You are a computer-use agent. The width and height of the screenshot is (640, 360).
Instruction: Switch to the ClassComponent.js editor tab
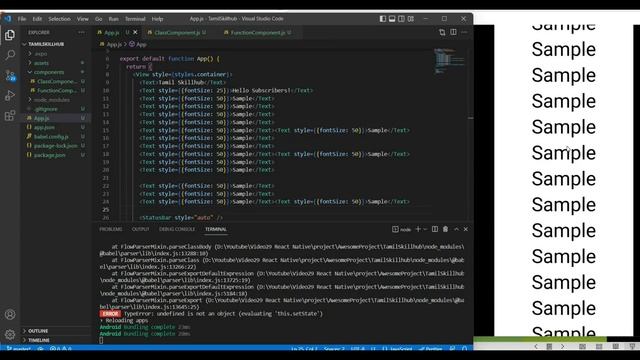coord(177,33)
